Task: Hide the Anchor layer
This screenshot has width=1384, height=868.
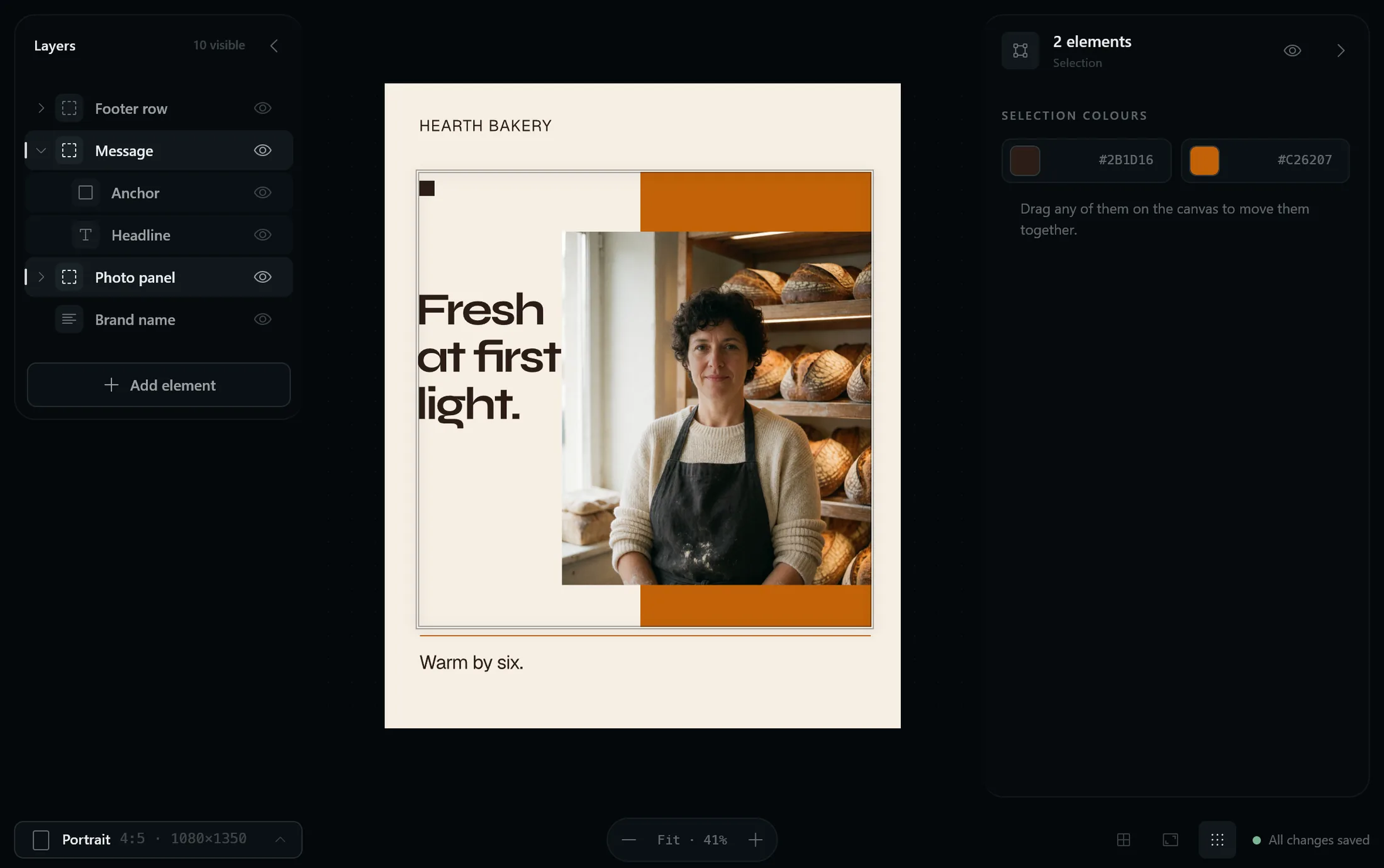Action: click(262, 192)
